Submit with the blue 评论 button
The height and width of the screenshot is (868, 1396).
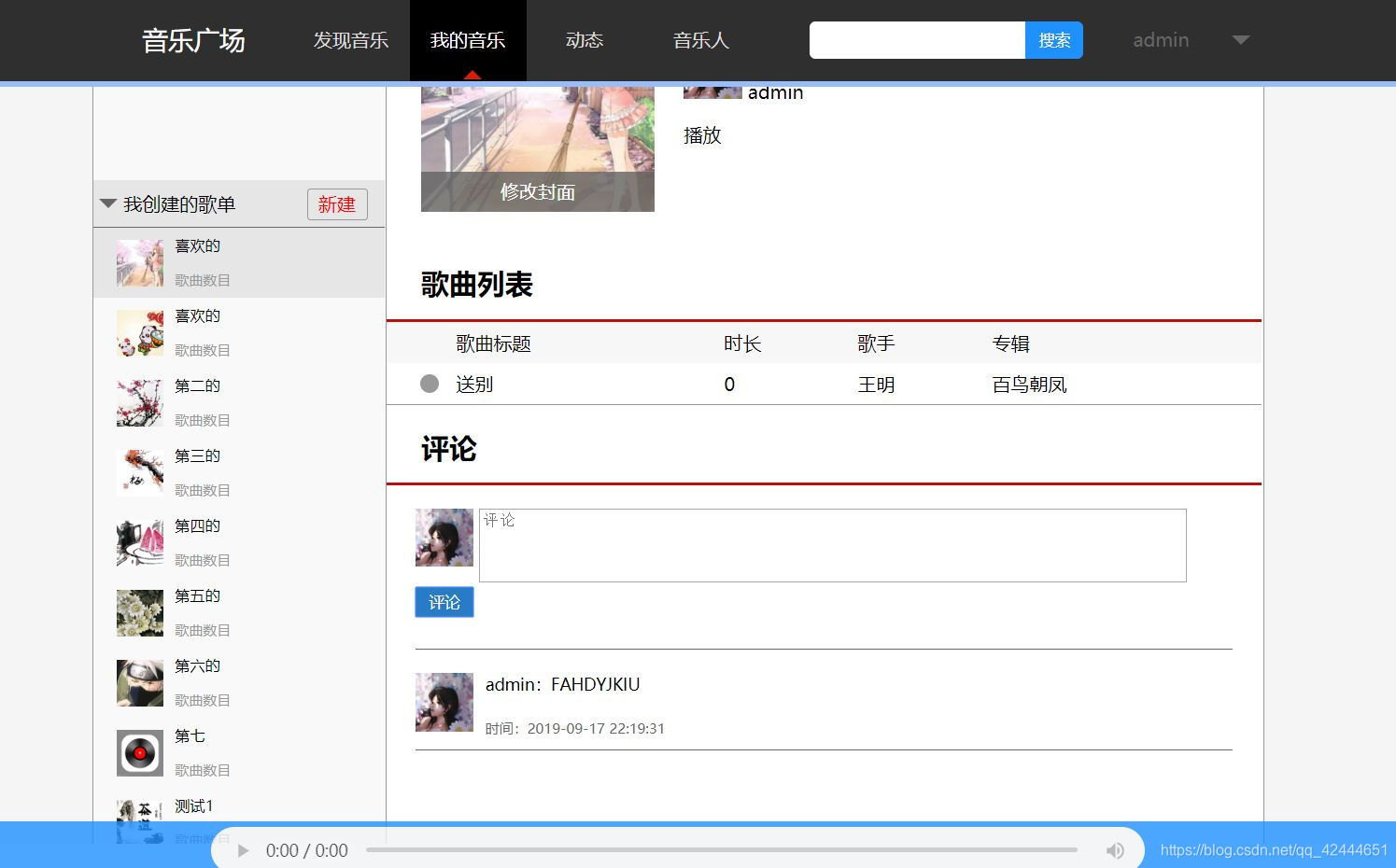(x=444, y=602)
